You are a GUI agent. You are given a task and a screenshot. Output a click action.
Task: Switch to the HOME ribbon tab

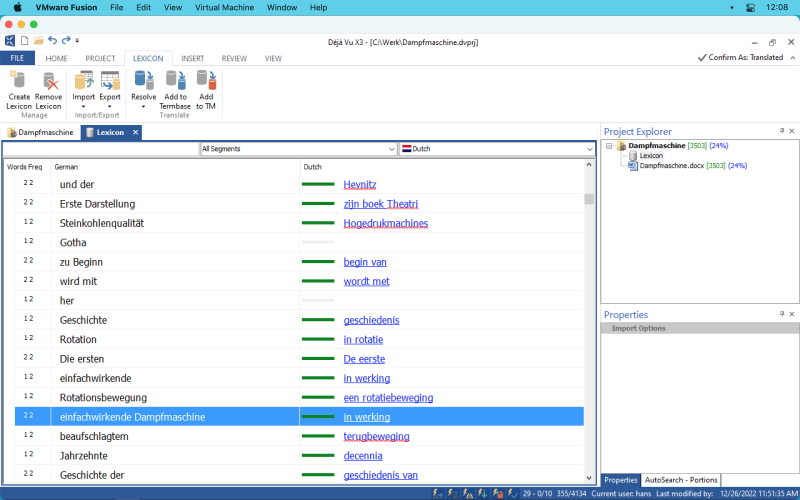[56, 58]
